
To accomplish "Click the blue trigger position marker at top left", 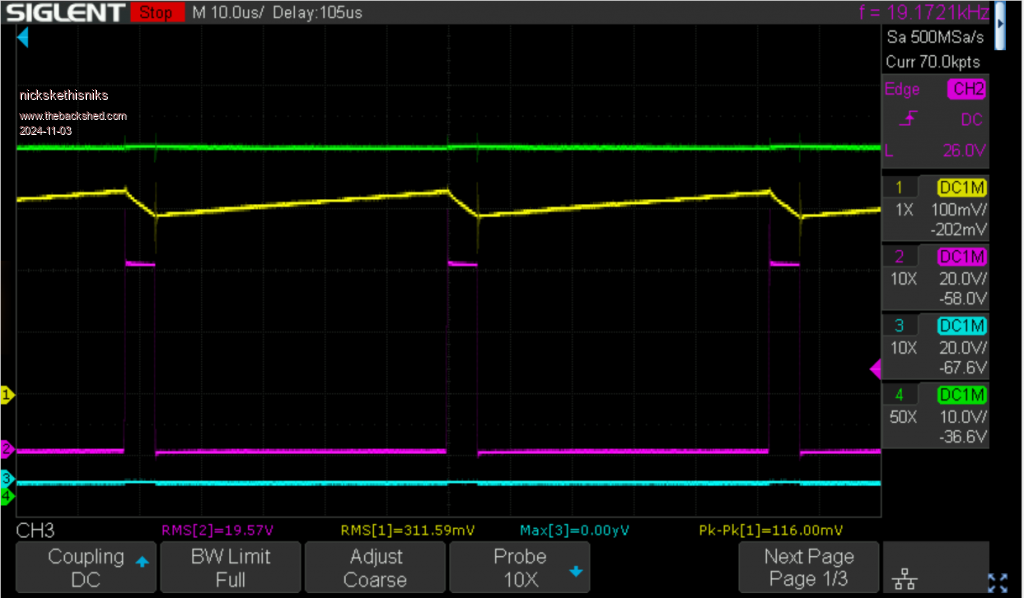I will point(24,37).
